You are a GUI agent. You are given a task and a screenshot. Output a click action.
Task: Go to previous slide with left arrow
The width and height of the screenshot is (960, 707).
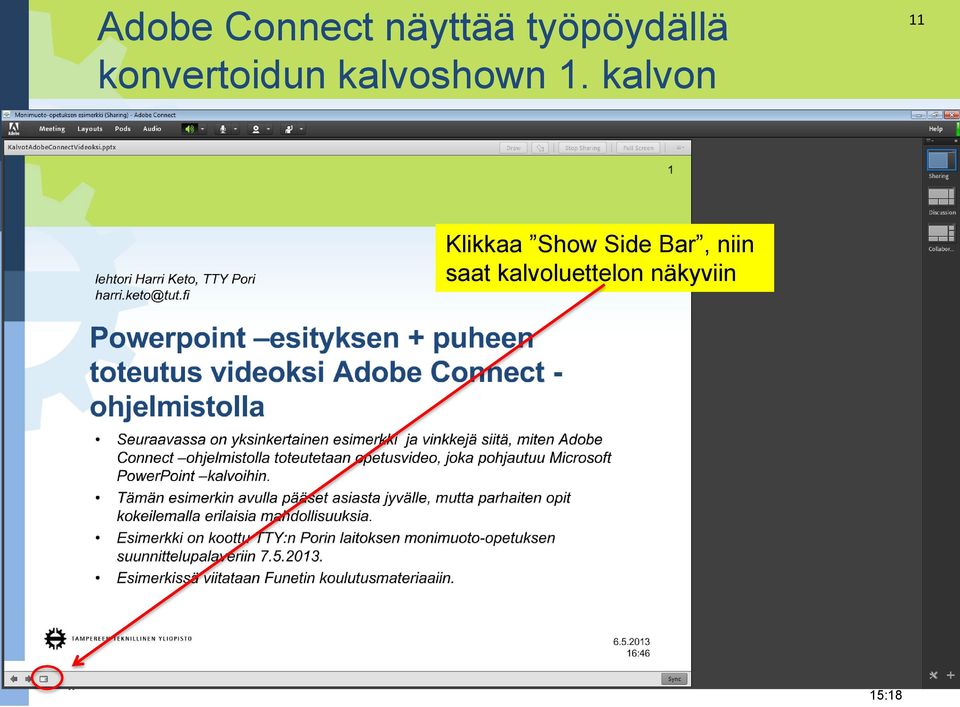pyautogui.click(x=13, y=679)
